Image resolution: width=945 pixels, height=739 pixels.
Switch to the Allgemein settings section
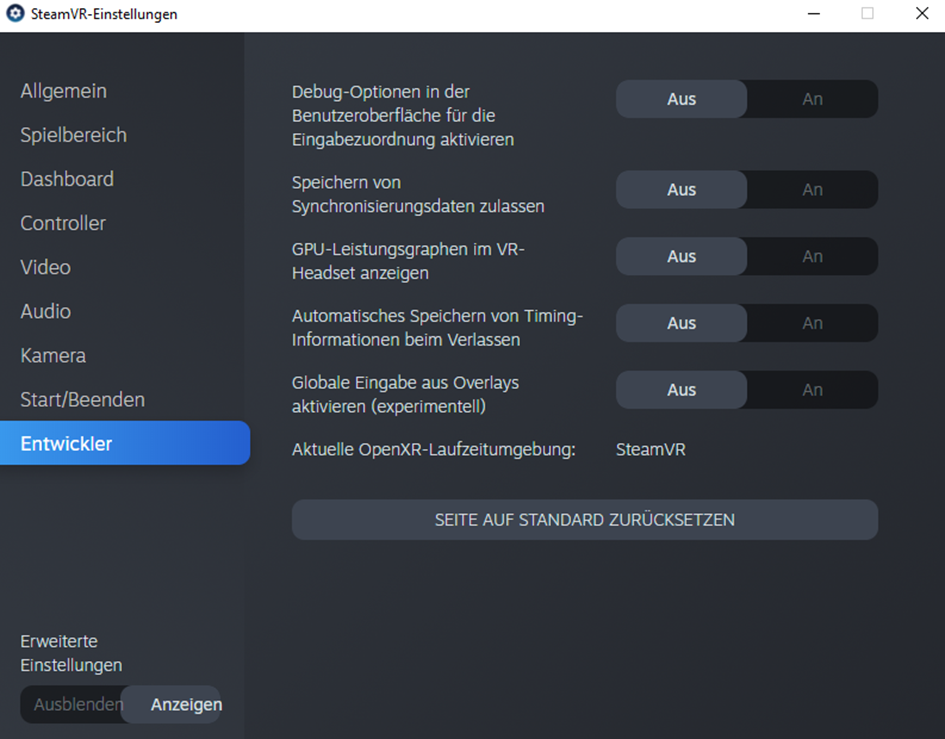coord(63,90)
